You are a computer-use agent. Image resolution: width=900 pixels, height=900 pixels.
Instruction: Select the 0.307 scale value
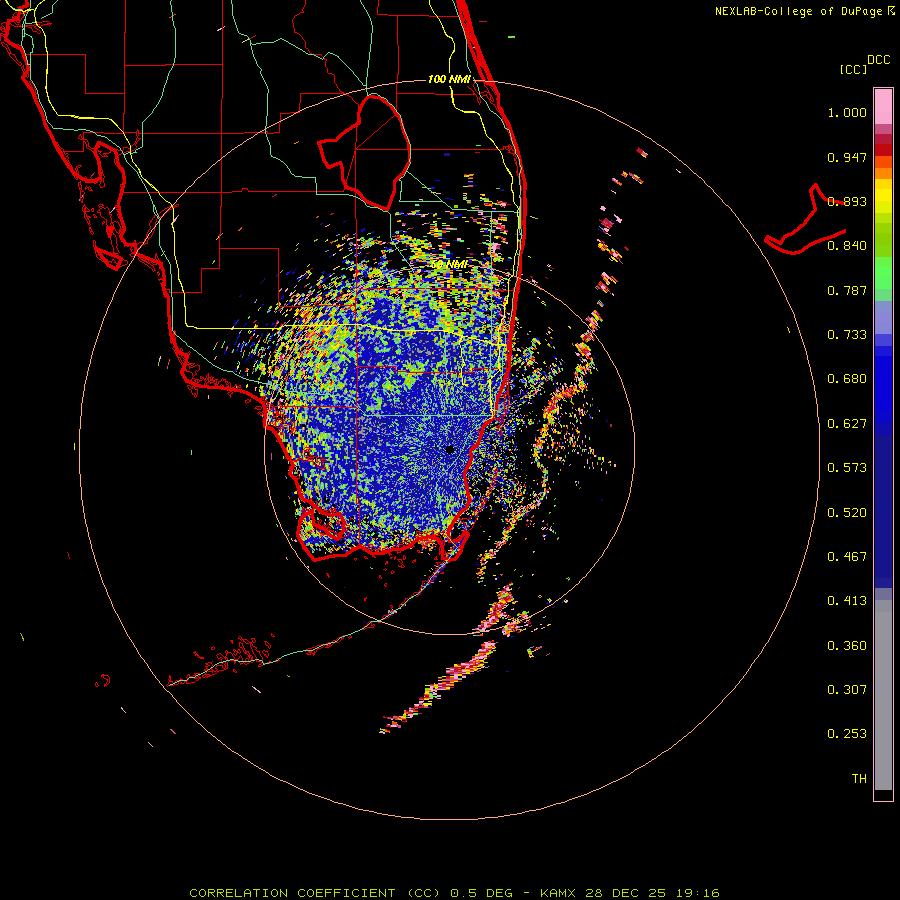[x=847, y=690]
